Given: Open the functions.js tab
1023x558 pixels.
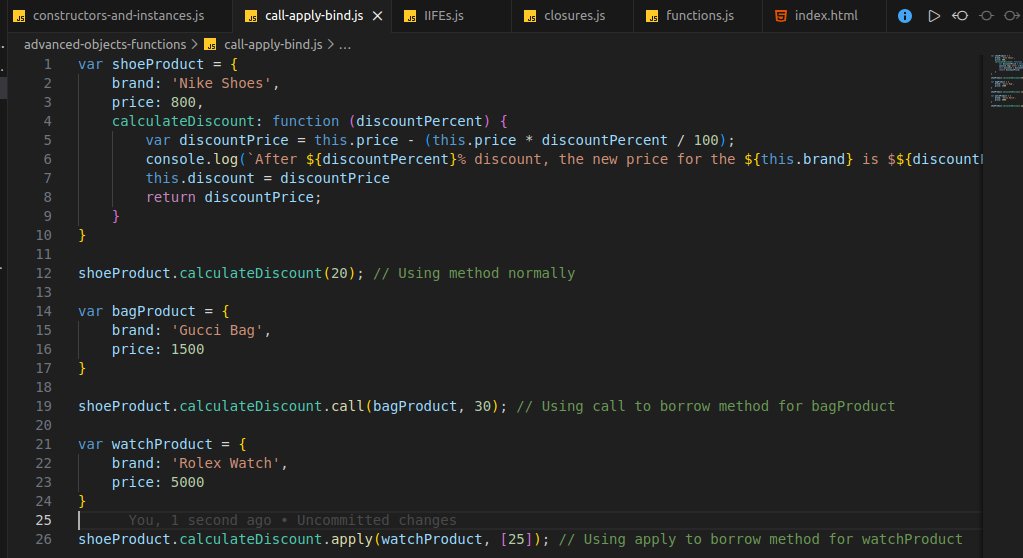Looking at the screenshot, I should tap(699, 16).
